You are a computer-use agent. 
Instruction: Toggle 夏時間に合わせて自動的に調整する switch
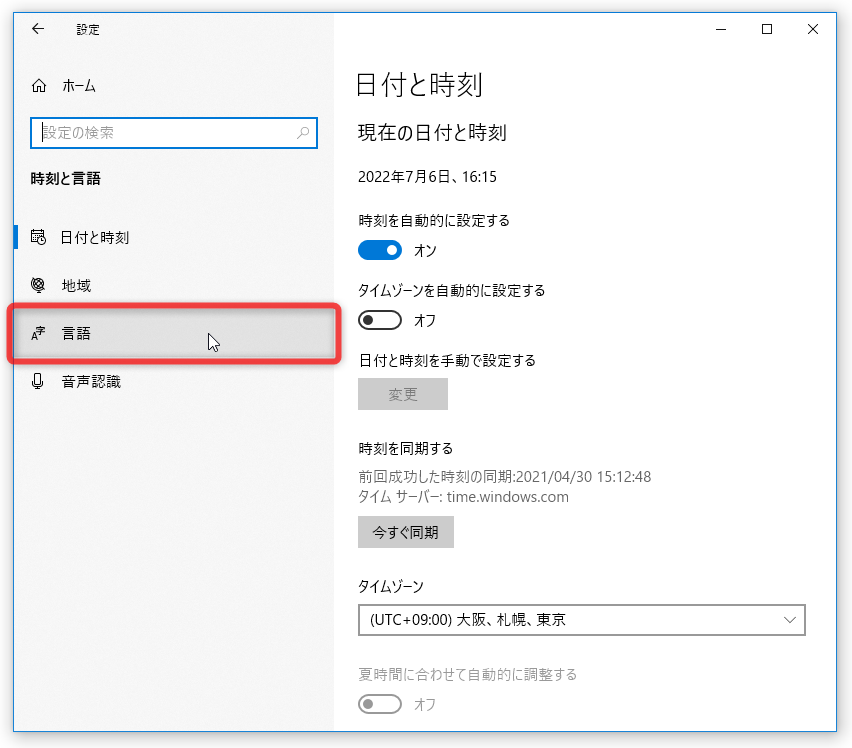pyautogui.click(x=380, y=704)
